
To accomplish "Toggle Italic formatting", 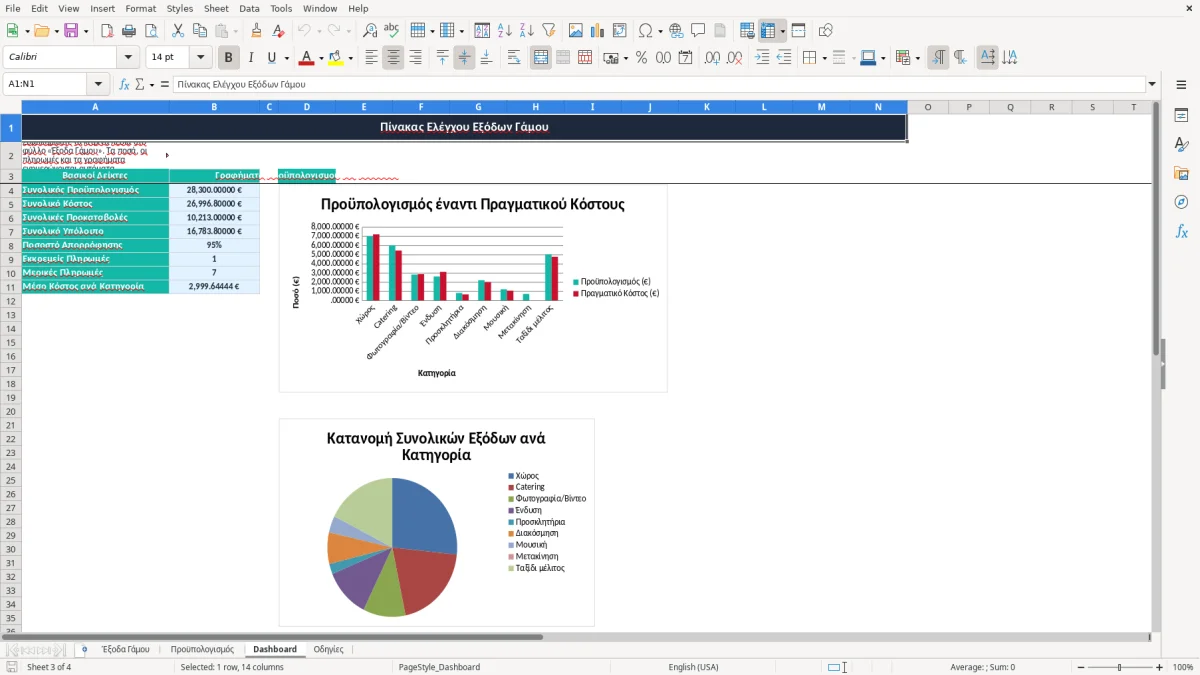I will 251,58.
